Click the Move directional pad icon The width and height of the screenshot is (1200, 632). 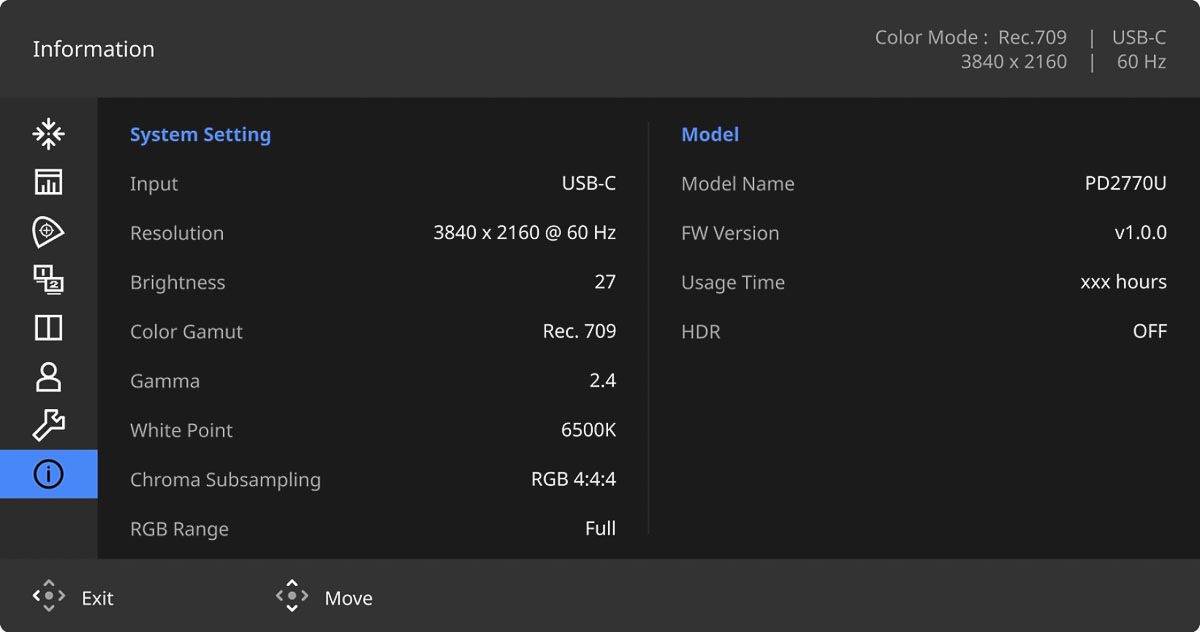(x=291, y=597)
